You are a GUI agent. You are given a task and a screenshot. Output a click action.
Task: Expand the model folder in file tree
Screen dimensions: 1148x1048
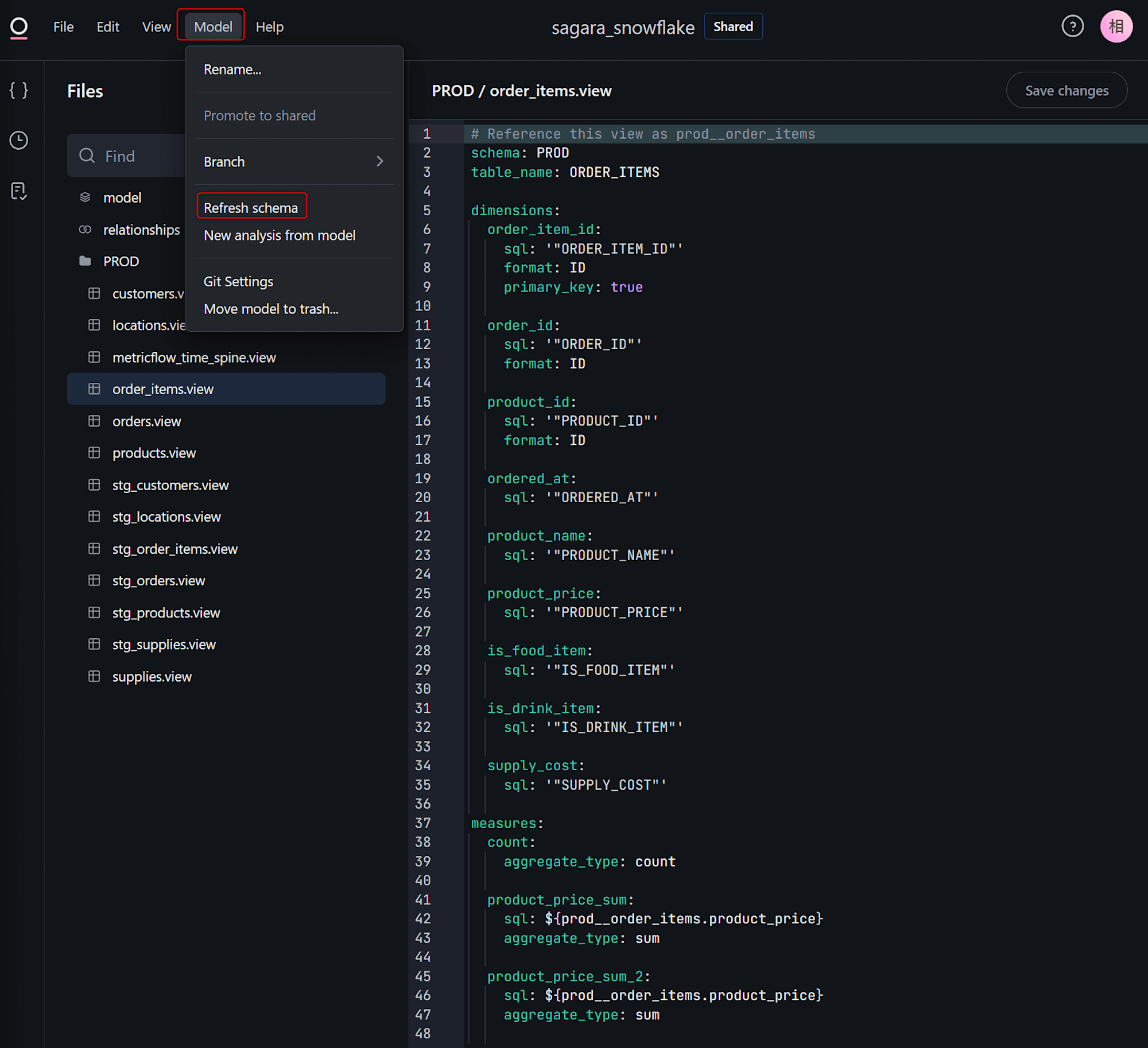point(122,197)
